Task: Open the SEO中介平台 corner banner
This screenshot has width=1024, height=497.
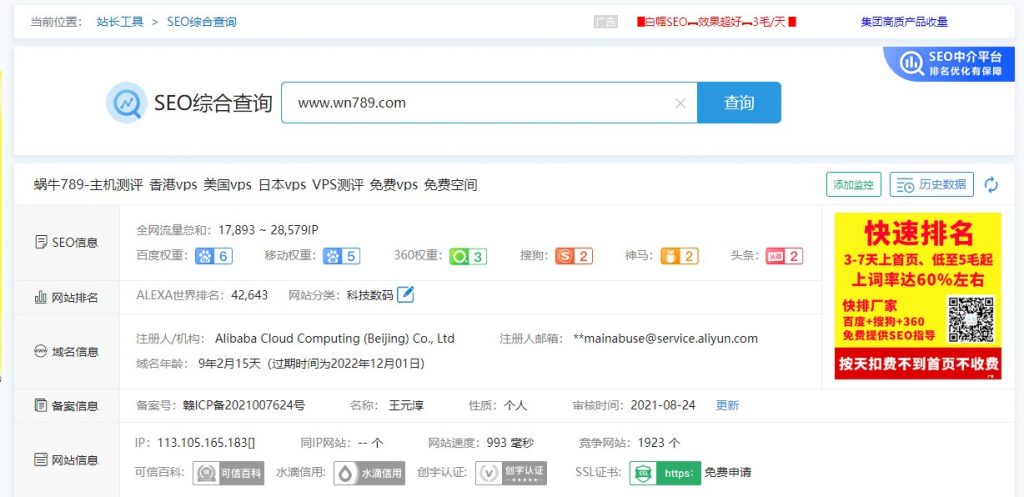Action: coord(952,64)
